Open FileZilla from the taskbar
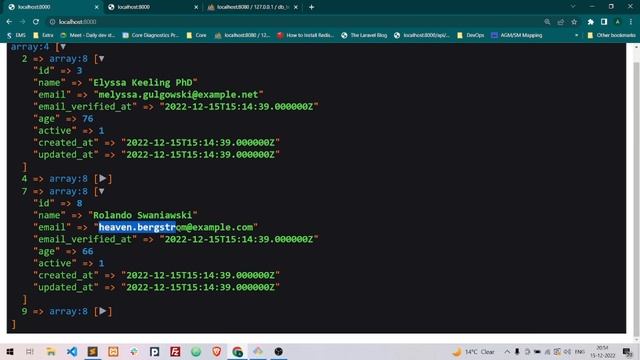 click(x=175, y=351)
